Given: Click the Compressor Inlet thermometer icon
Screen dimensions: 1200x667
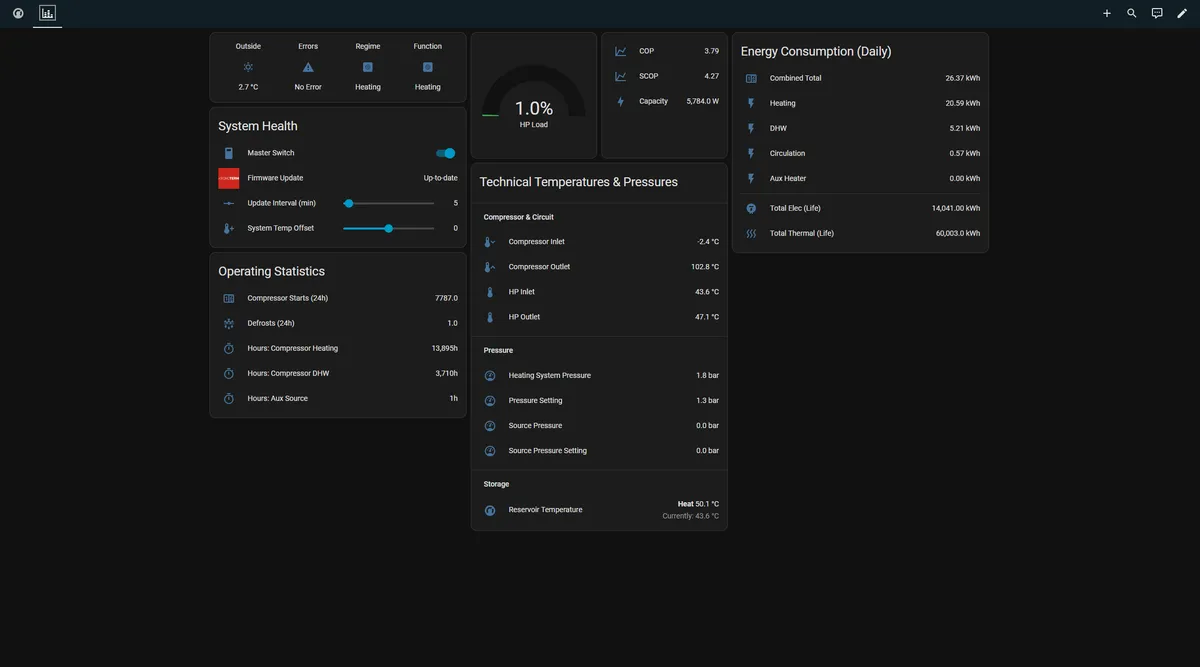Looking at the screenshot, I should coord(490,242).
